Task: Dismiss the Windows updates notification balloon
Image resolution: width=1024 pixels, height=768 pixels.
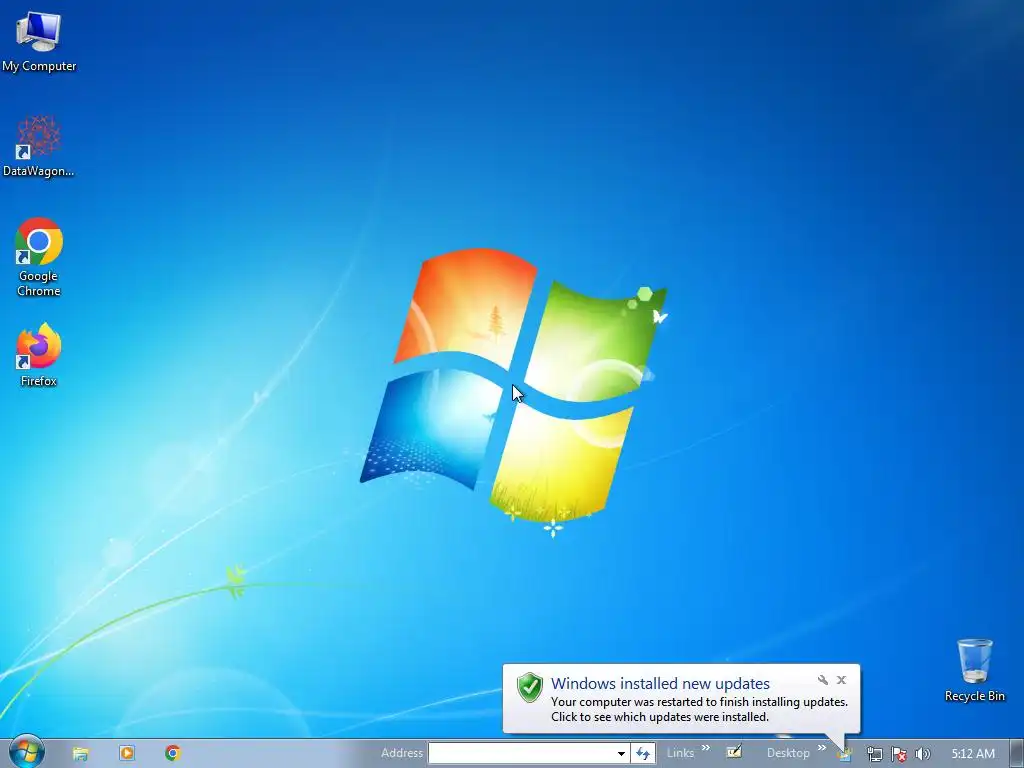Action: pyautogui.click(x=842, y=680)
